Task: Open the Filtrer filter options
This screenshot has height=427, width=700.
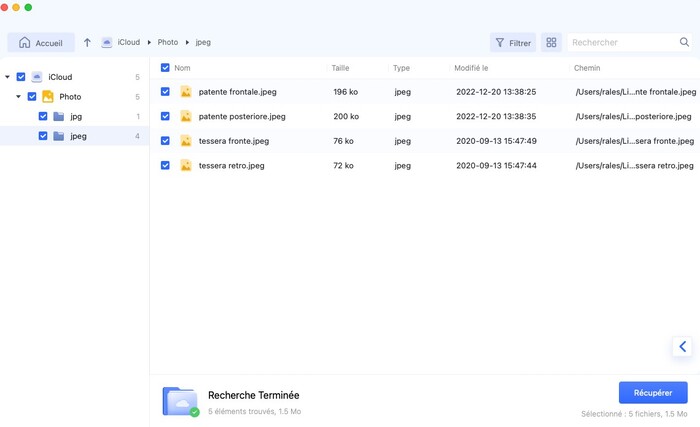Action: [512, 43]
